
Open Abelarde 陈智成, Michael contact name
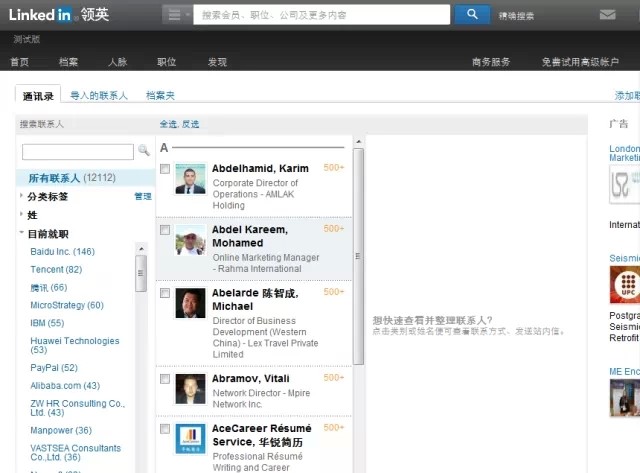click(255, 300)
